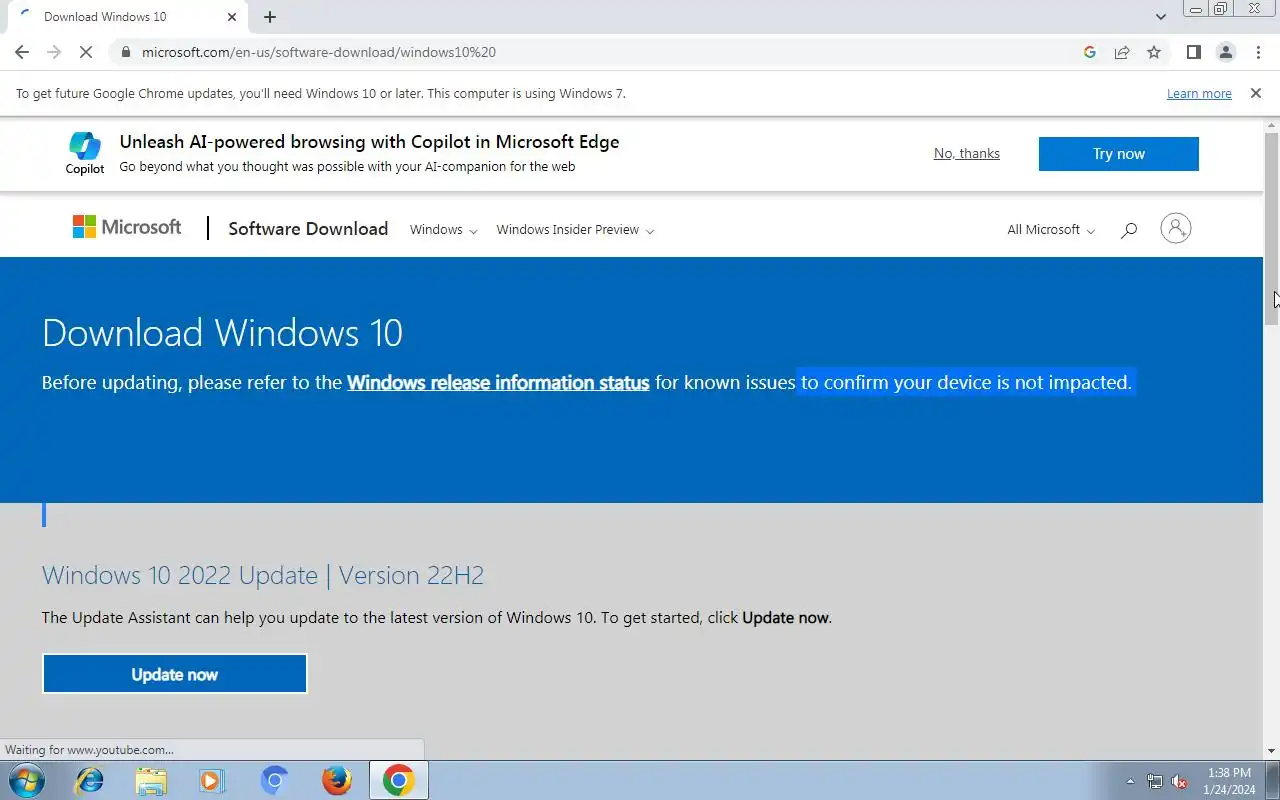Click the Download Windows 10 heading

pyautogui.click(x=222, y=333)
